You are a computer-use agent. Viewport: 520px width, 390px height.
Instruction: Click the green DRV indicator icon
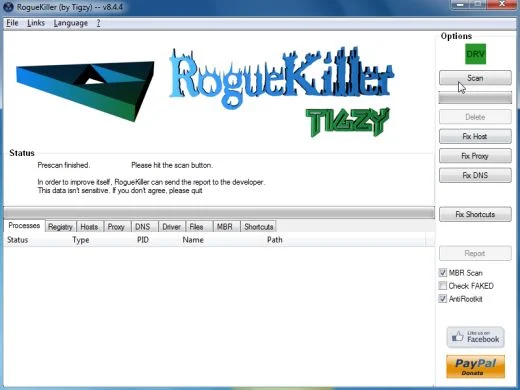click(475, 54)
